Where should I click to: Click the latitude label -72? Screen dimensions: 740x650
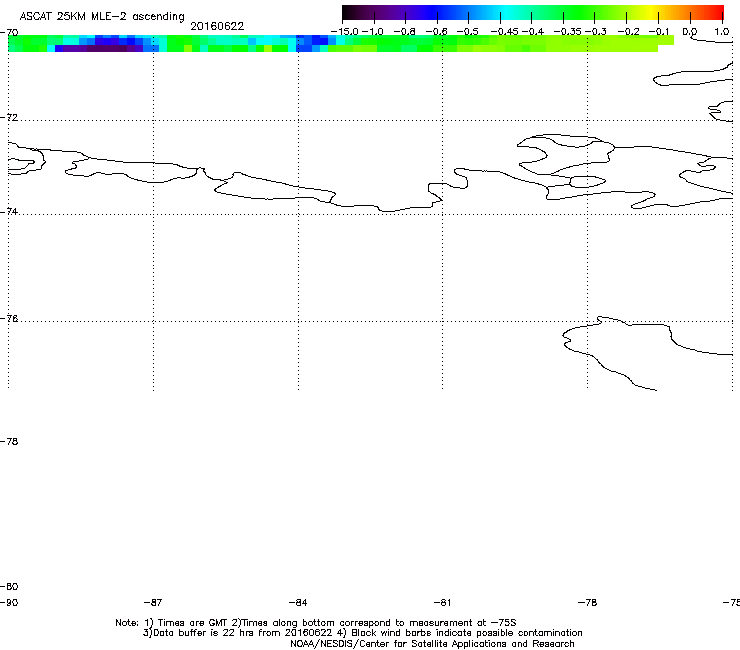(9, 117)
